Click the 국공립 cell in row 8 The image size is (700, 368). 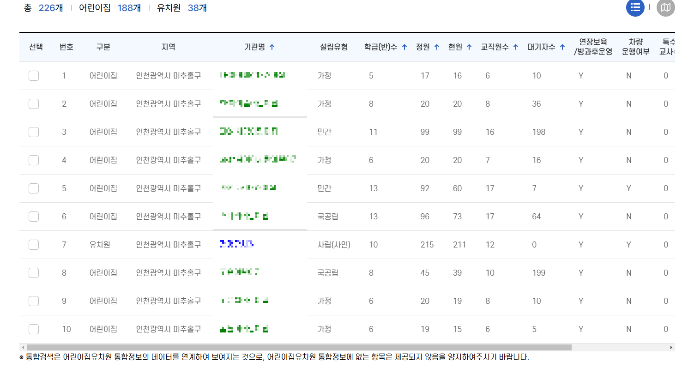tap(328, 272)
